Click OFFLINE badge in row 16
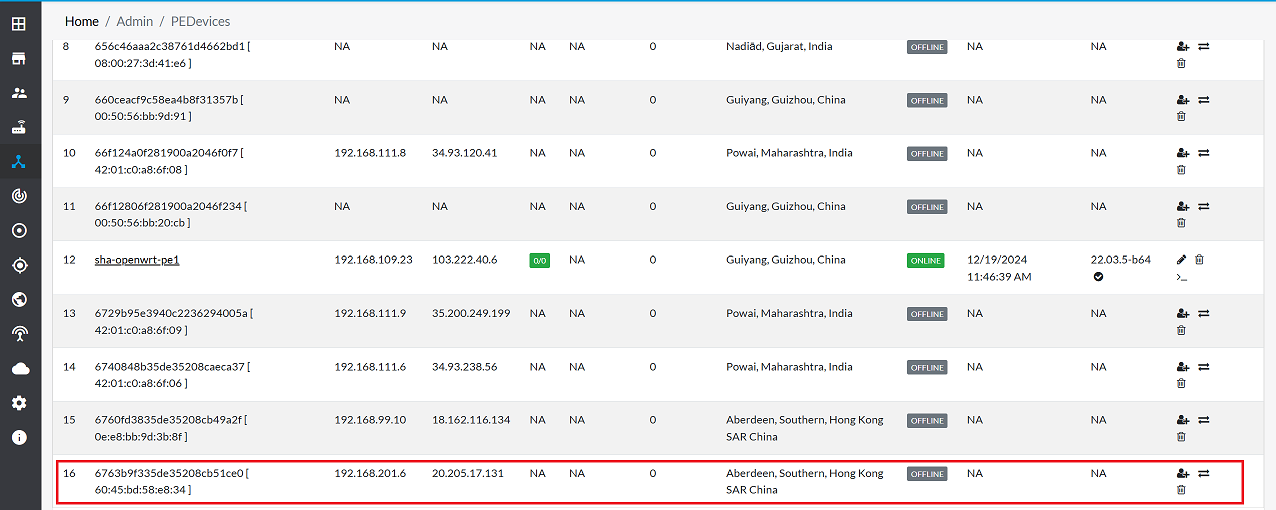The image size is (1276, 510). coord(927,474)
